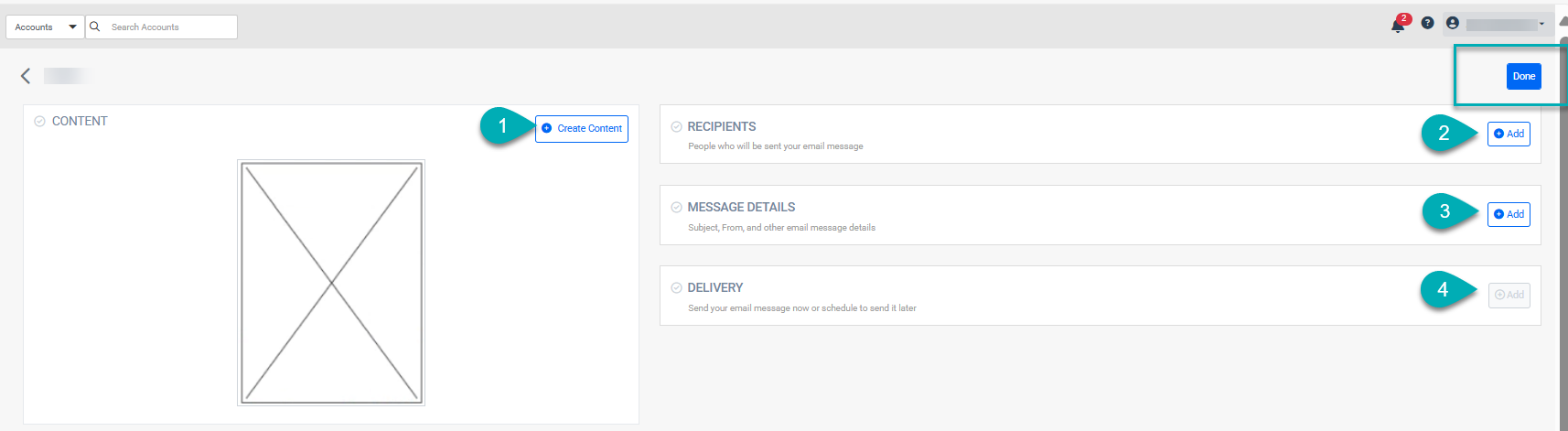Open the help question mark icon
Image resolution: width=1568 pixels, height=431 pixels.
pyautogui.click(x=1427, y=23)
